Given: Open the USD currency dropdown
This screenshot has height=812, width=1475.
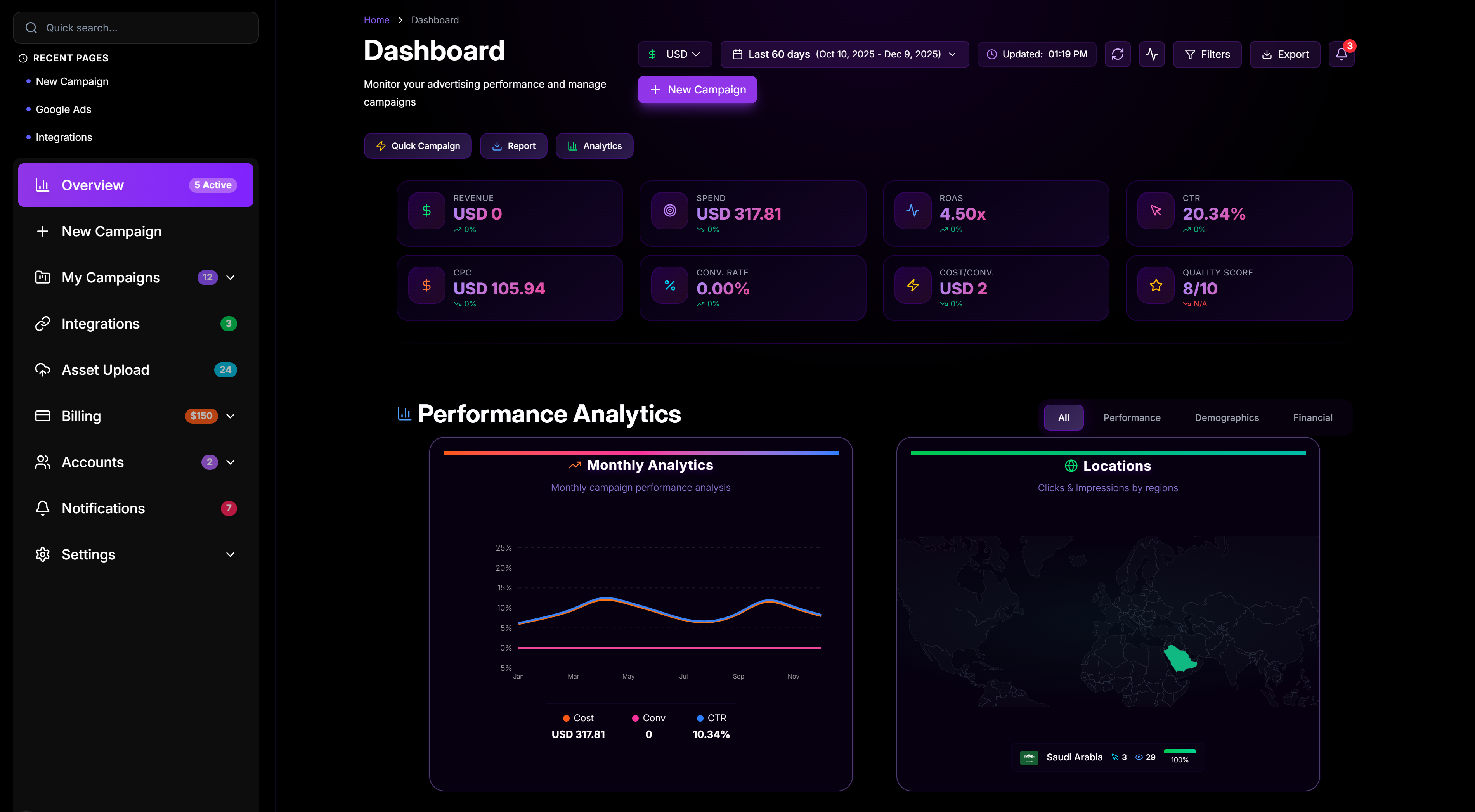Looking at the screenshot, I should [674, 54].
